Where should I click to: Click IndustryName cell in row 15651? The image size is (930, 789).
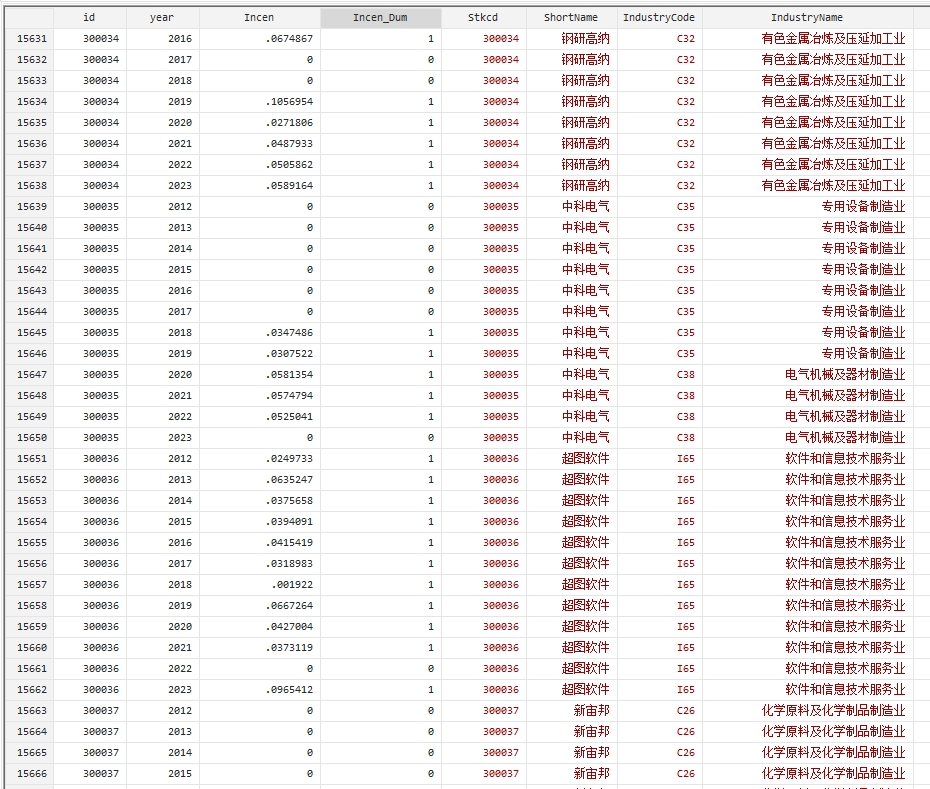pyautogui.click(x=845, y=459)
